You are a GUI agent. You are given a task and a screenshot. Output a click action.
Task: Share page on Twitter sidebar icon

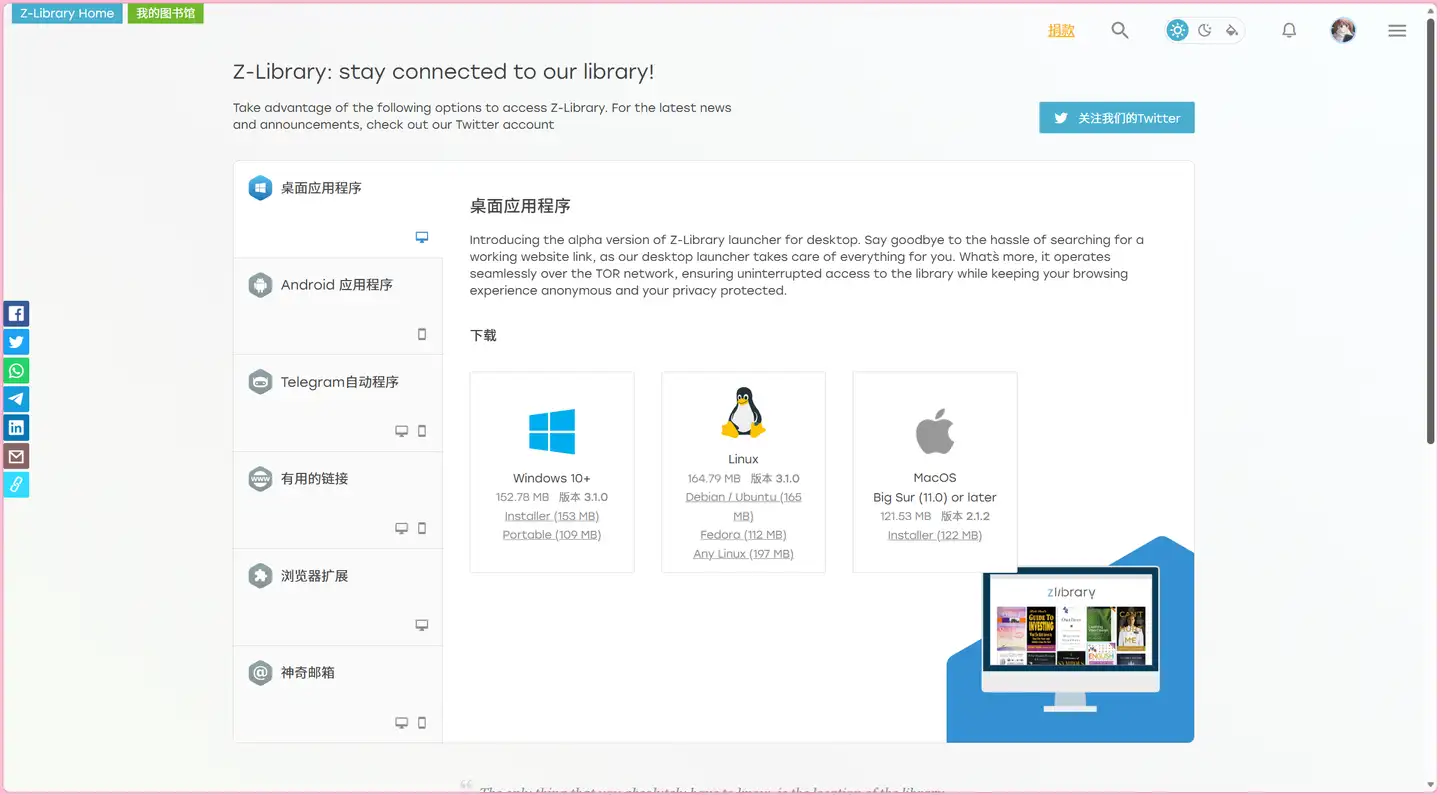16,342
